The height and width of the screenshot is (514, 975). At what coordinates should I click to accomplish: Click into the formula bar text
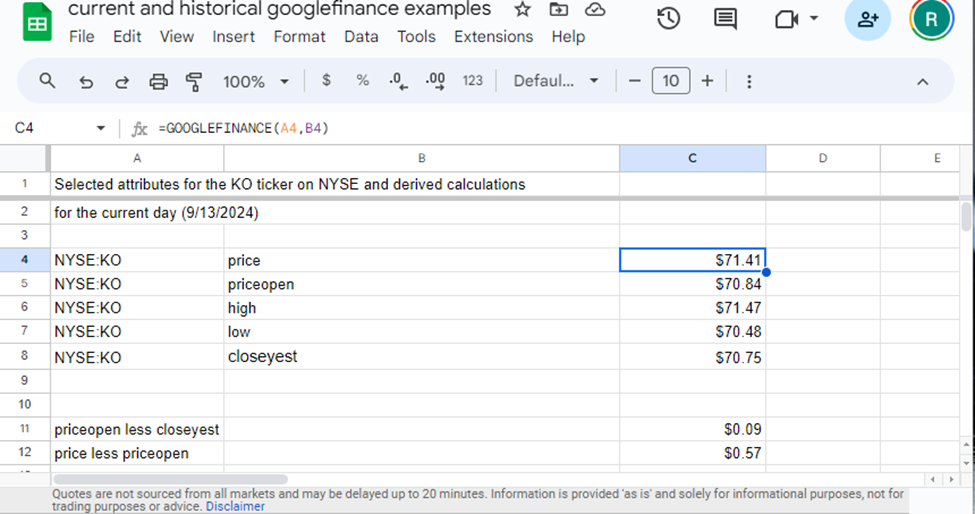point(243,128)
